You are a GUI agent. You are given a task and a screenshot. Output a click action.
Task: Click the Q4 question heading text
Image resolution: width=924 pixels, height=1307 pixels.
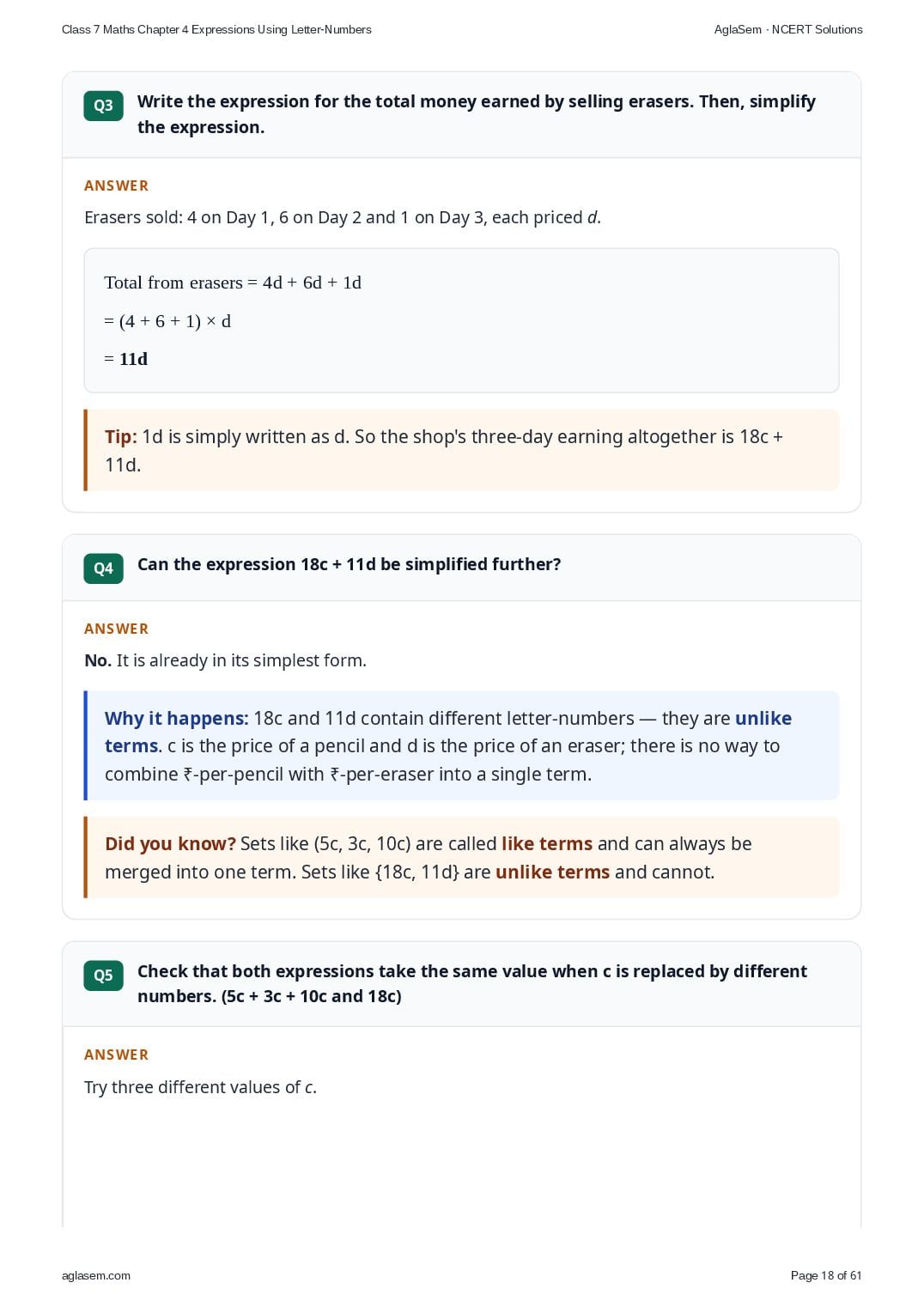point(350,564)
